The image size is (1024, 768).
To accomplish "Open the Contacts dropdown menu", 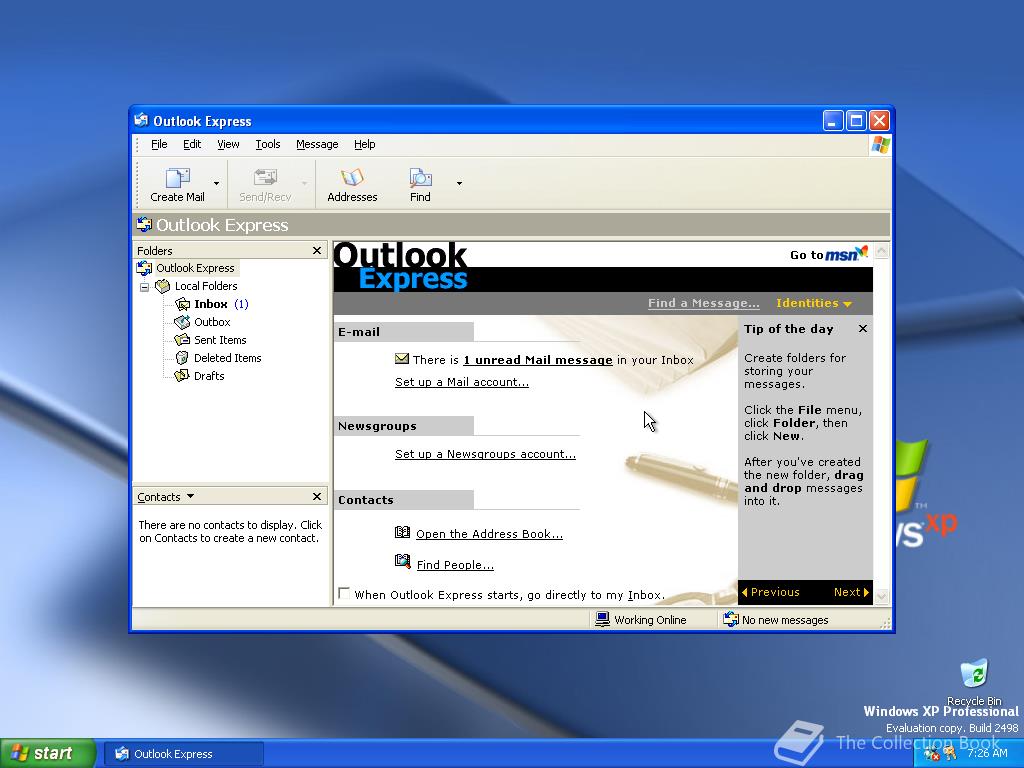I will click(166, 497).
